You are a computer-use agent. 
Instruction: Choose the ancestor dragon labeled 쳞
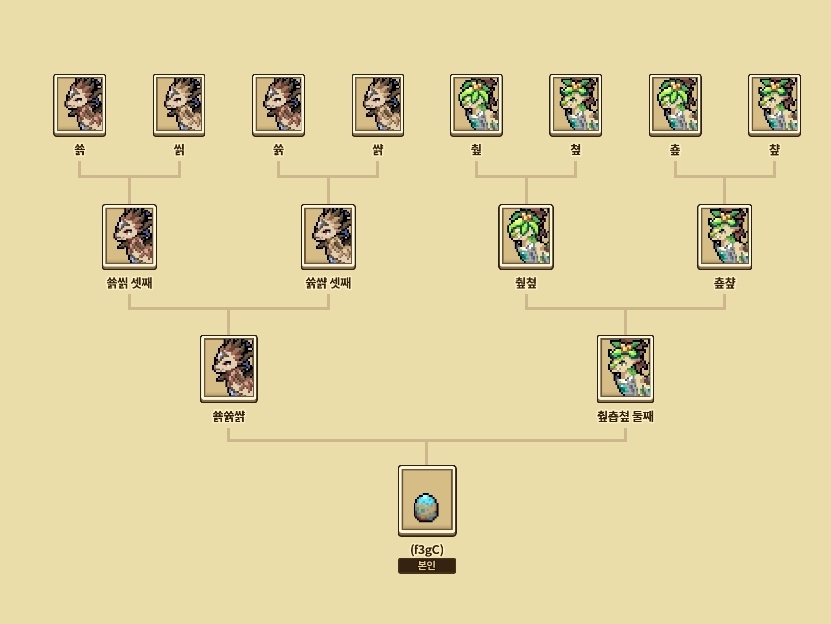(x=576, y=105)
